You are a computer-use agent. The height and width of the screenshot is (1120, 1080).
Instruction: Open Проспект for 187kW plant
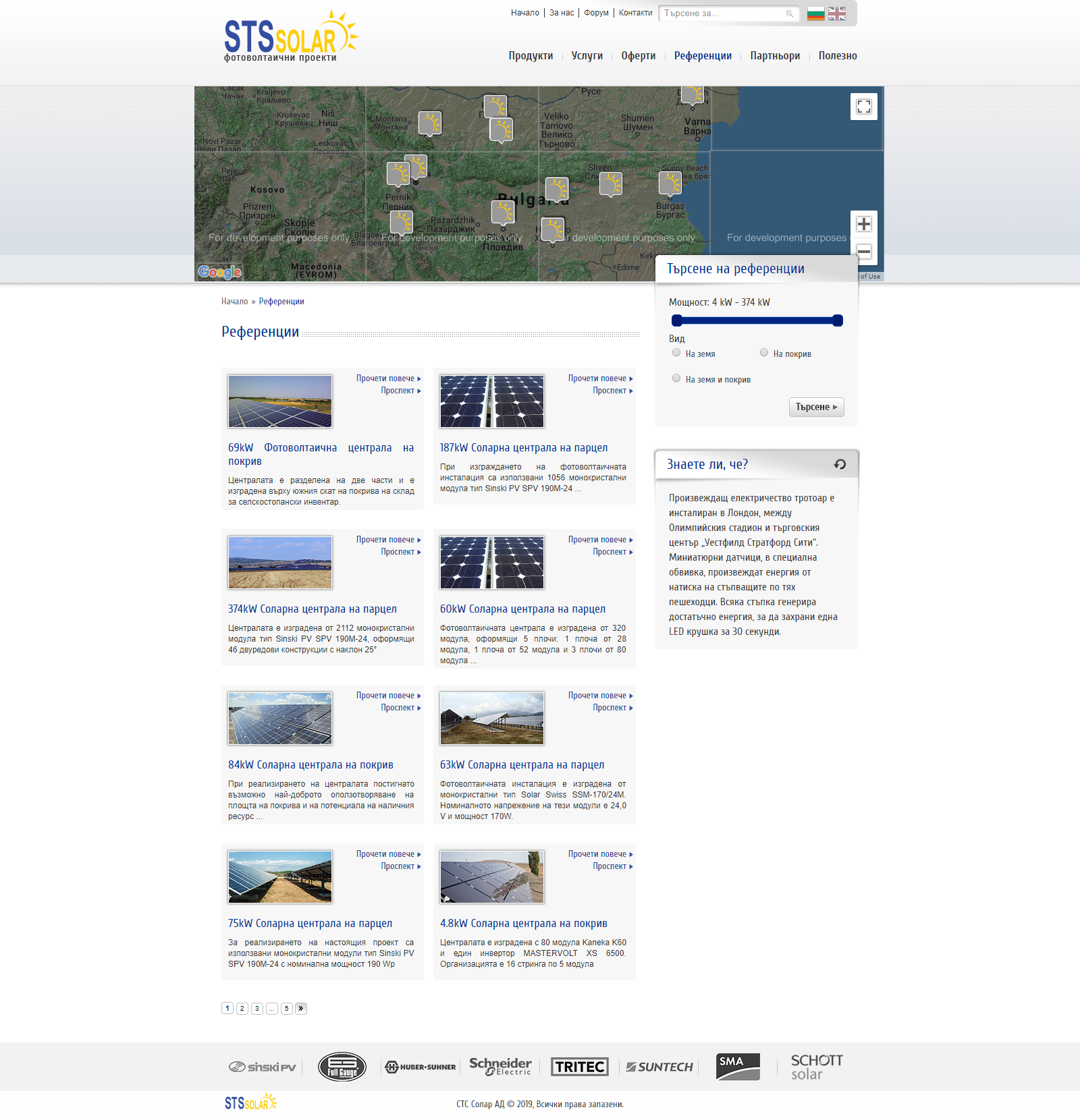(x=612, y=391)
